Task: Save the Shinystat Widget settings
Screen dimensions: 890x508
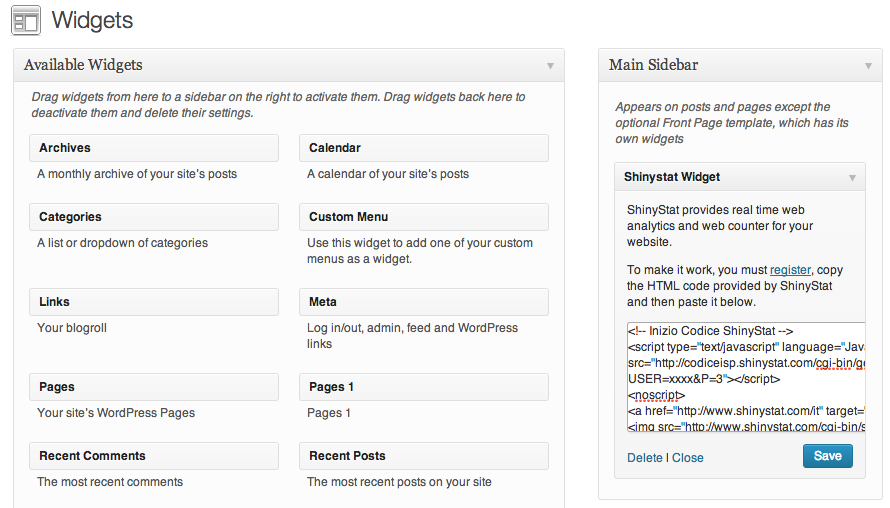Action: click(828, 456)
